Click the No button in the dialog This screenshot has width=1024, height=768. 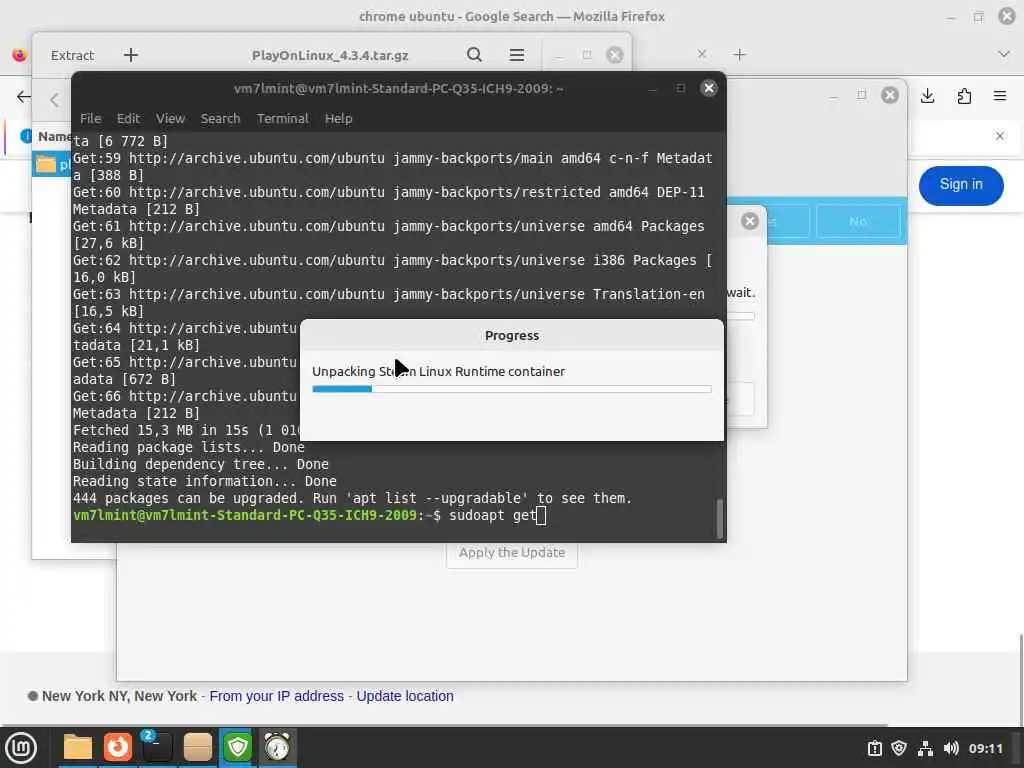[x=858, y=221]
